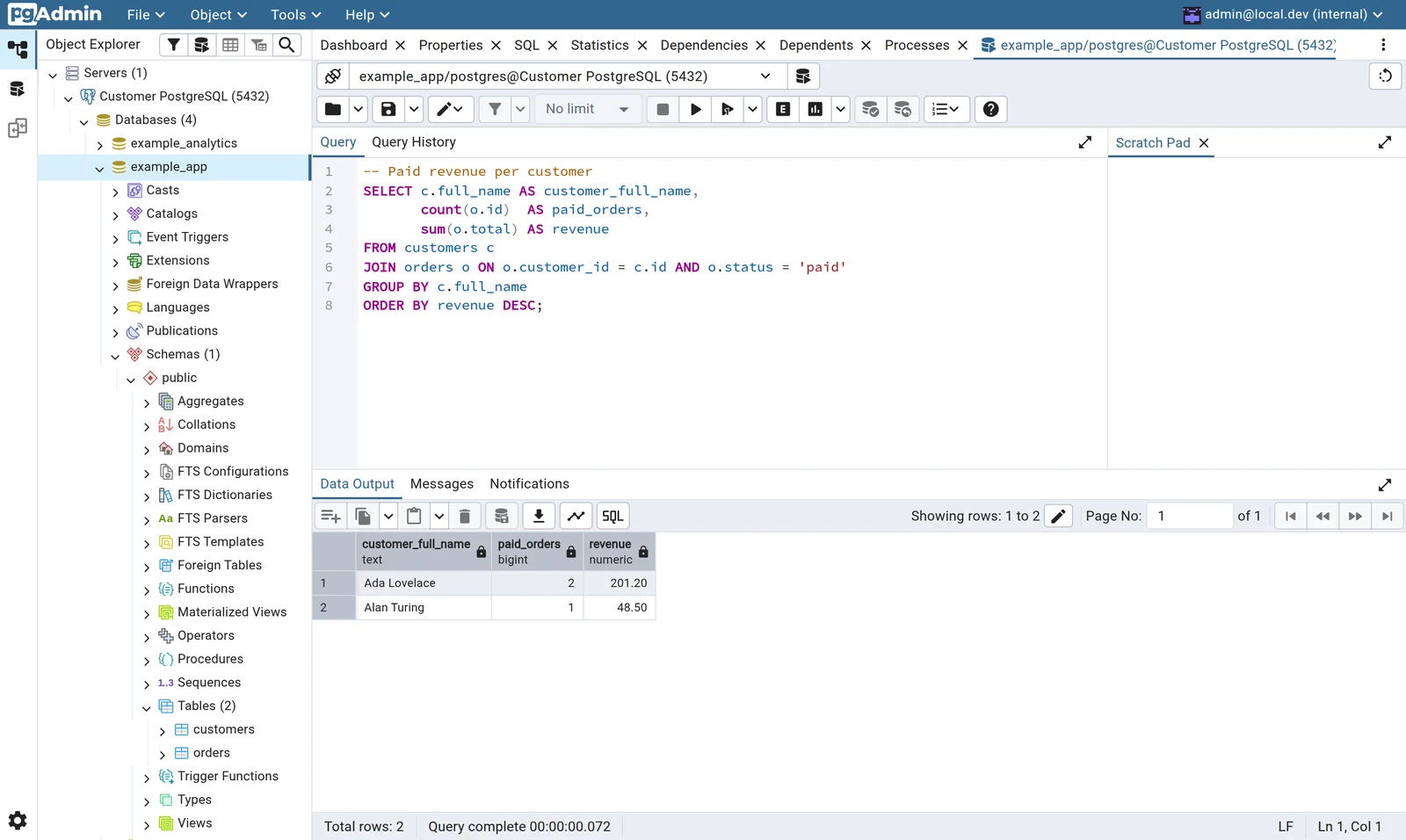This screenshot has width=1406, height=840.
Task: Open file using the folder icon
Action: [333, 109]
